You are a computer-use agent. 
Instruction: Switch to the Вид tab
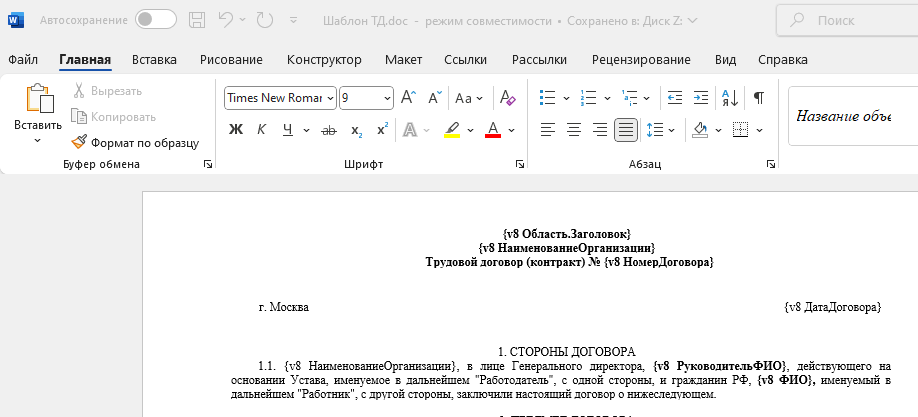click(x=725, y=60)
